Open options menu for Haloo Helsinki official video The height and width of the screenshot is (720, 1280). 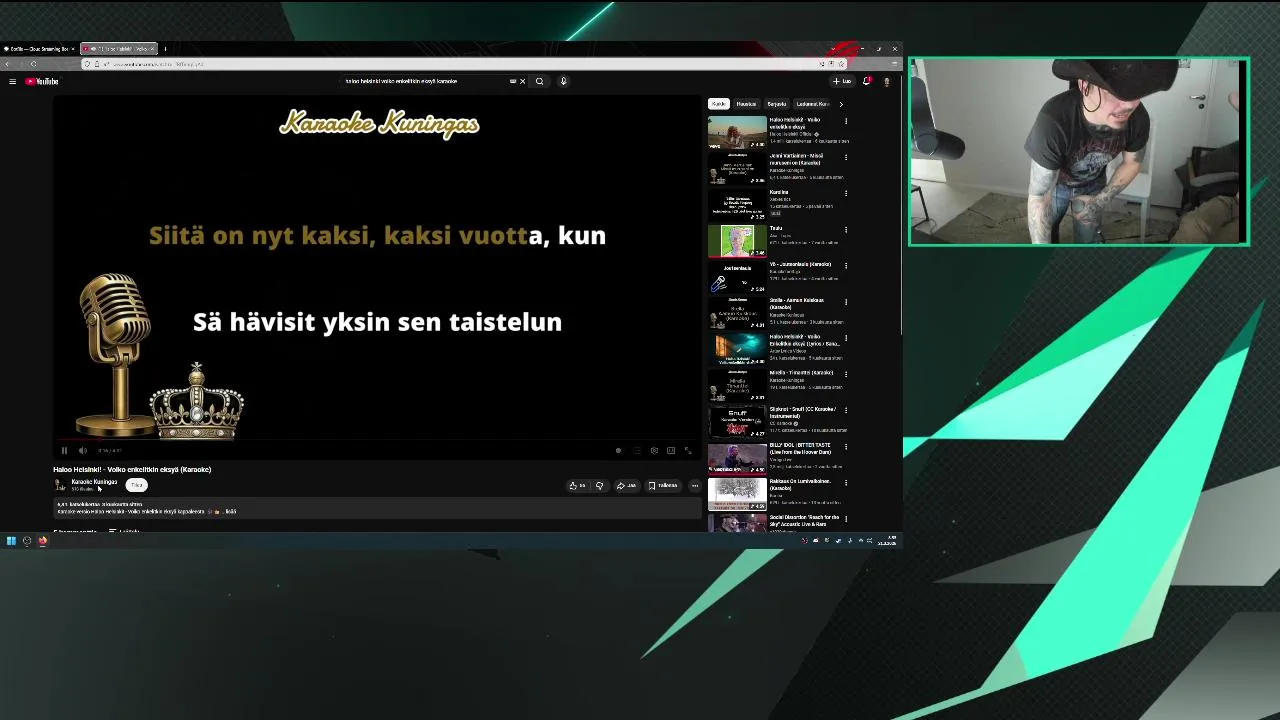tap(846, 121)
